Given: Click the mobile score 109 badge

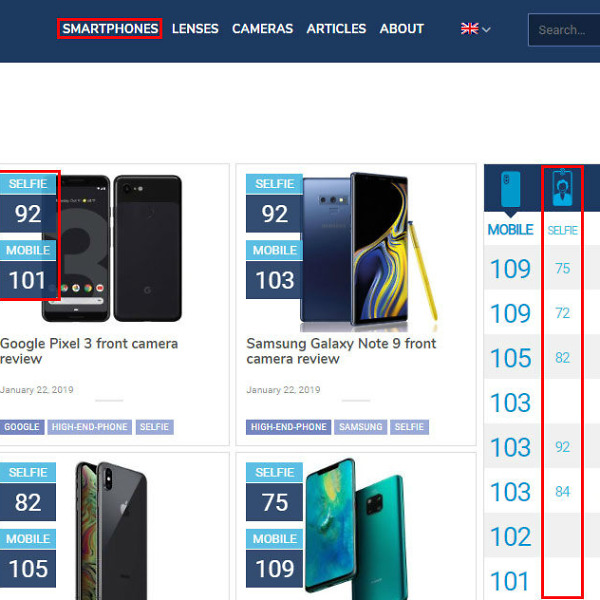Looking at the screenshot, I should pos(275,569).
